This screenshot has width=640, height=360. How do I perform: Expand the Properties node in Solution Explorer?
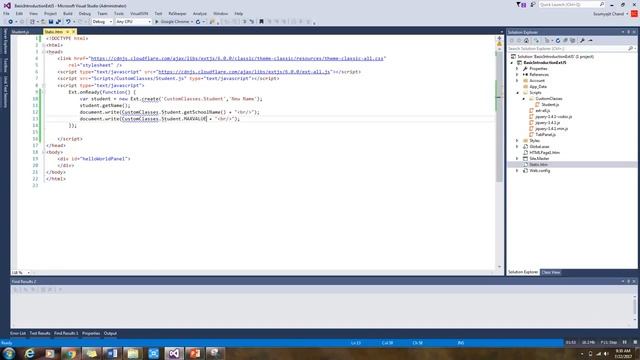coord(517,69)
